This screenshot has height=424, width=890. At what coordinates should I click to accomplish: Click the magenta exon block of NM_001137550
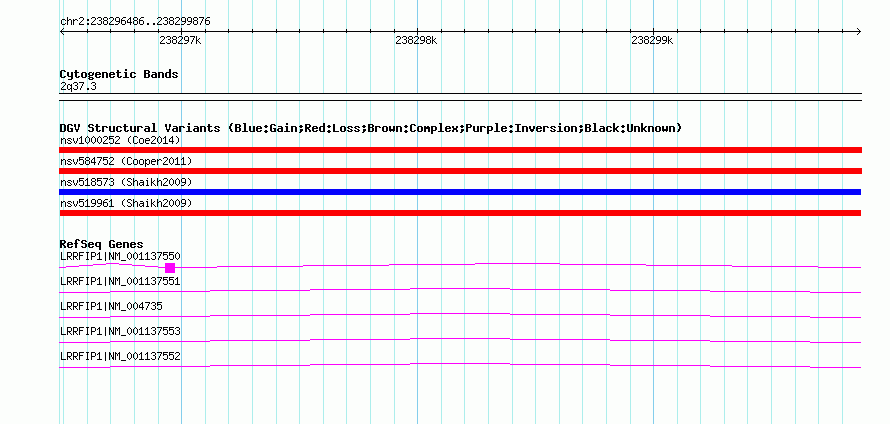pos(170,268)
